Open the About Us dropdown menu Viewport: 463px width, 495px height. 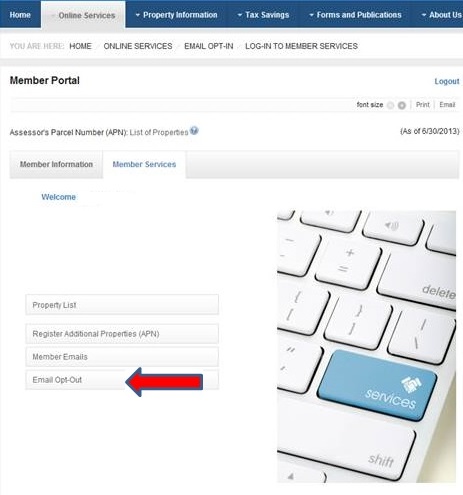click(441, 15)
